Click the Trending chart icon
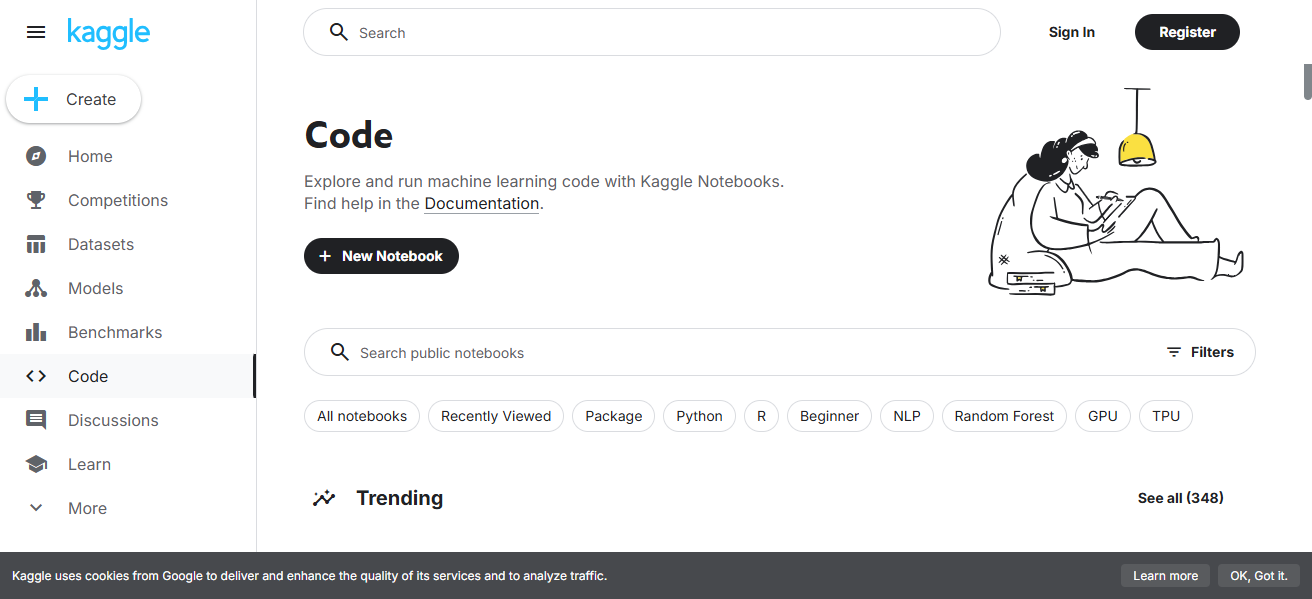Screen dimensions: 1312x599 324,498
